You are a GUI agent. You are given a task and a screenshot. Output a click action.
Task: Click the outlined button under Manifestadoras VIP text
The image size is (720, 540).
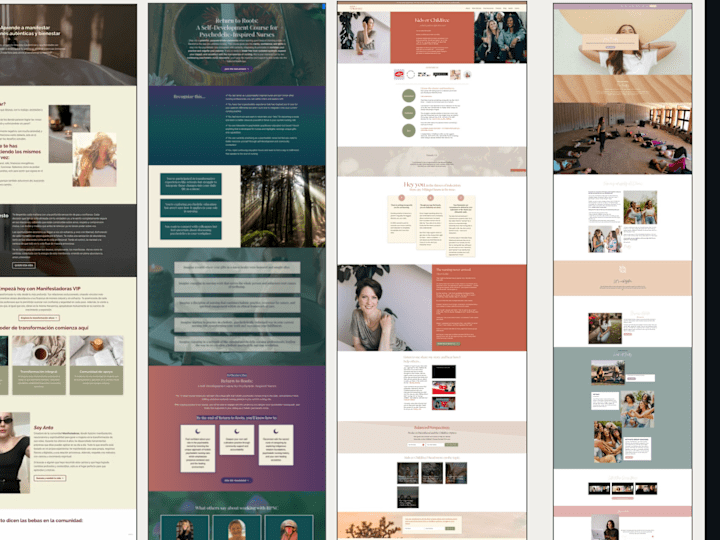[x=39, y=318]
